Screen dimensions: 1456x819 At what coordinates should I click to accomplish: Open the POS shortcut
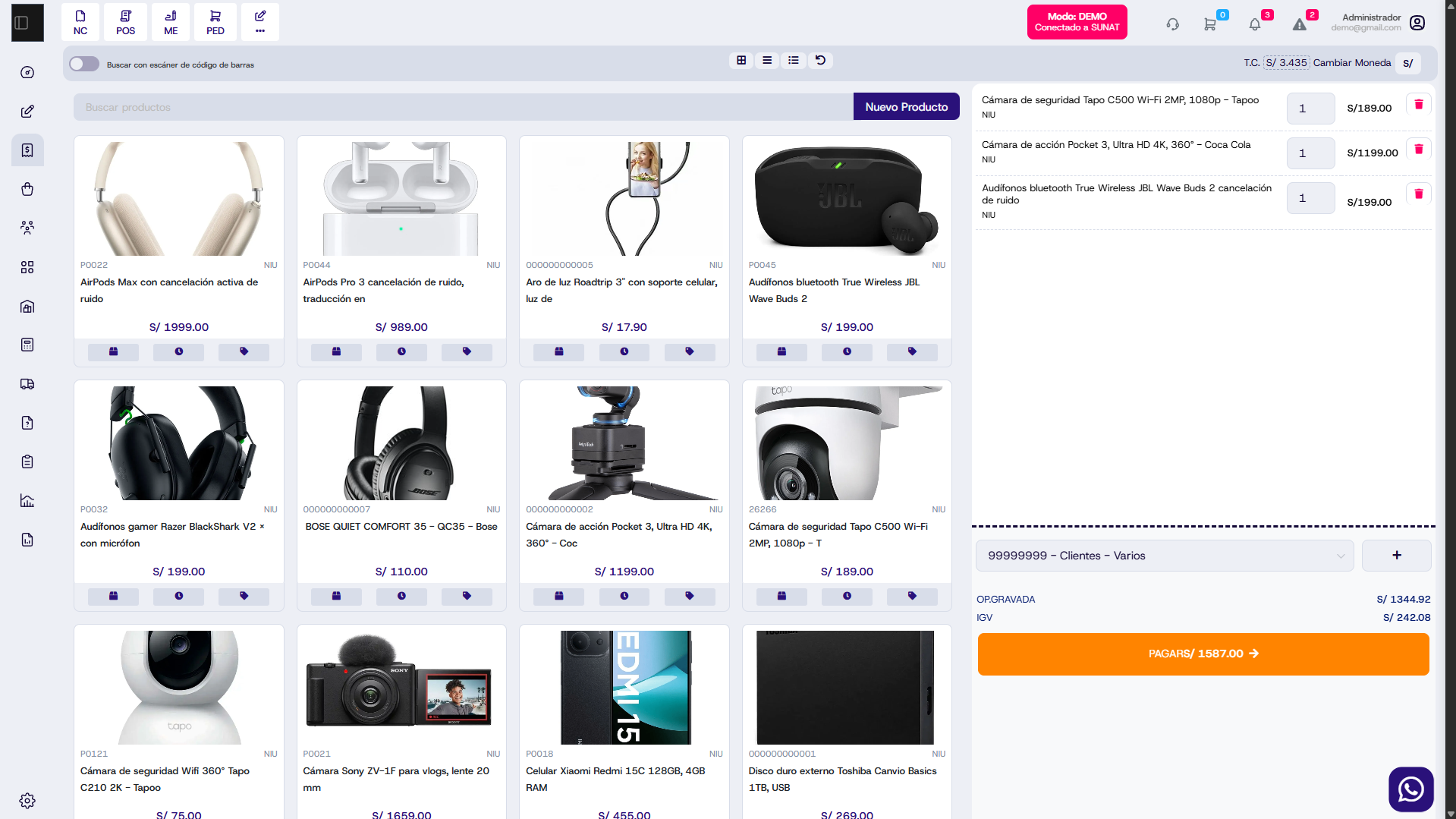coord(126,23)
